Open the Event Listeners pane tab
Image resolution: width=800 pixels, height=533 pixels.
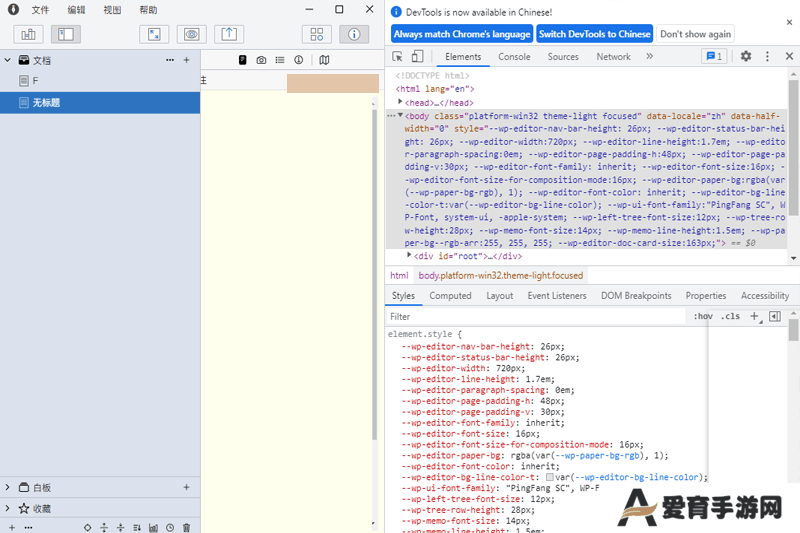click(557, 296)
